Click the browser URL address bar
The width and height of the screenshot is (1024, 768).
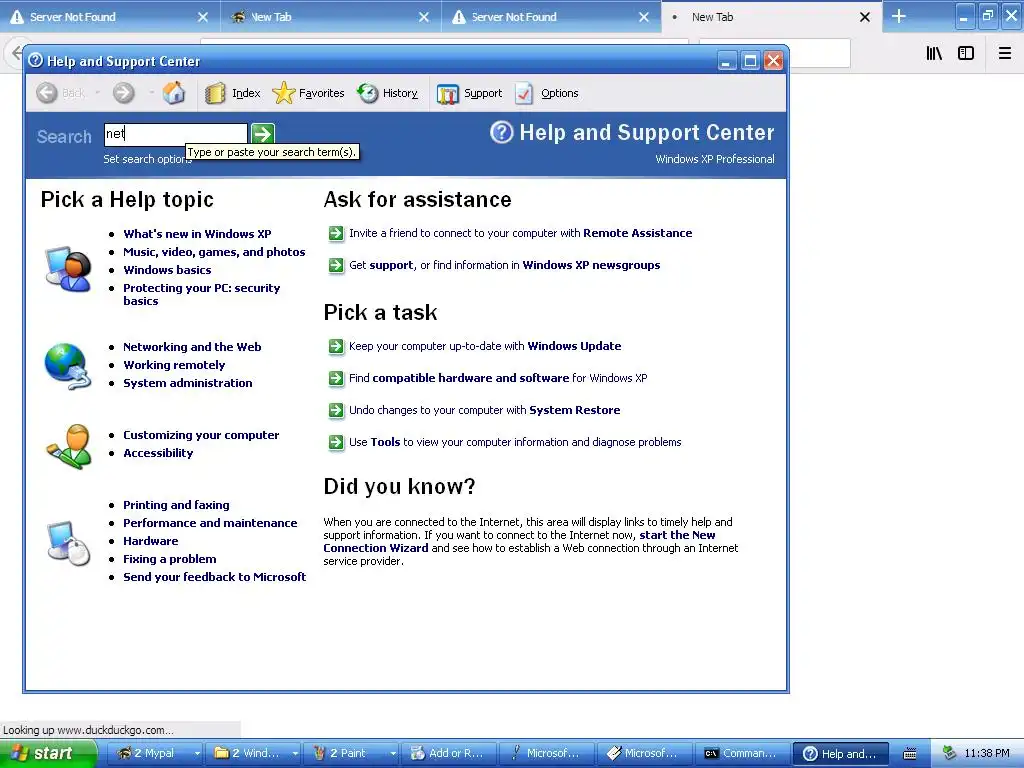pos(444,41)
